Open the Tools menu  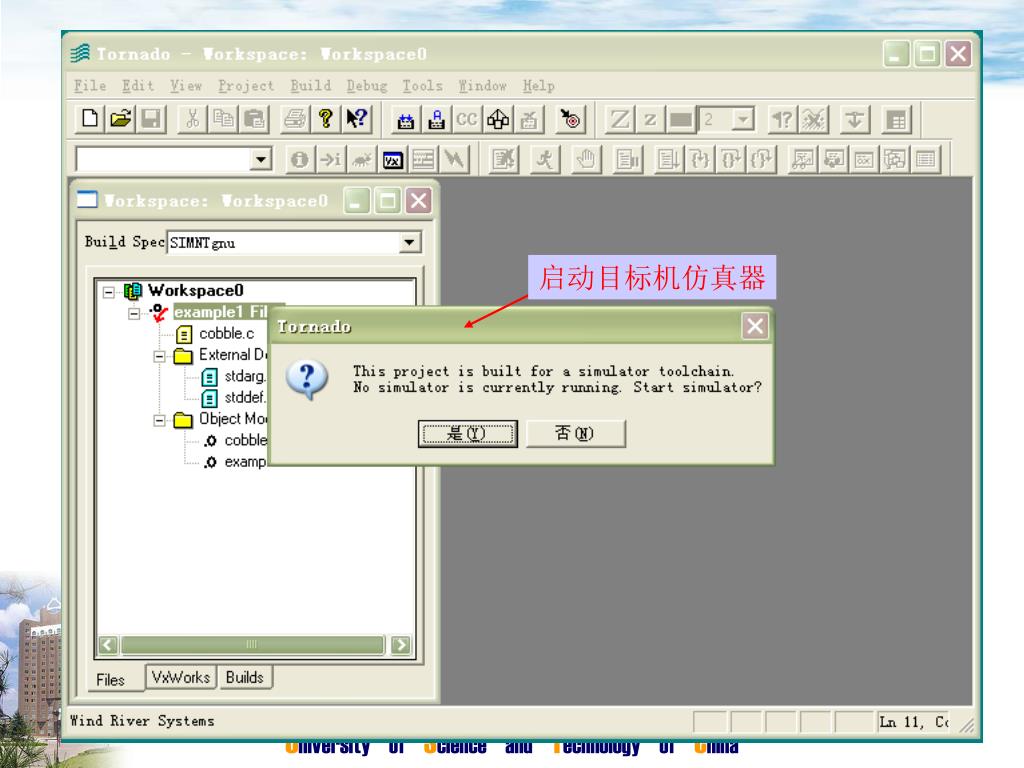[423, 86]
